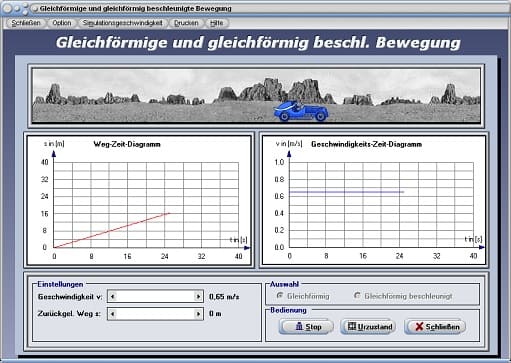
Task: Open the Option menu
Action: tap(62, 23)
